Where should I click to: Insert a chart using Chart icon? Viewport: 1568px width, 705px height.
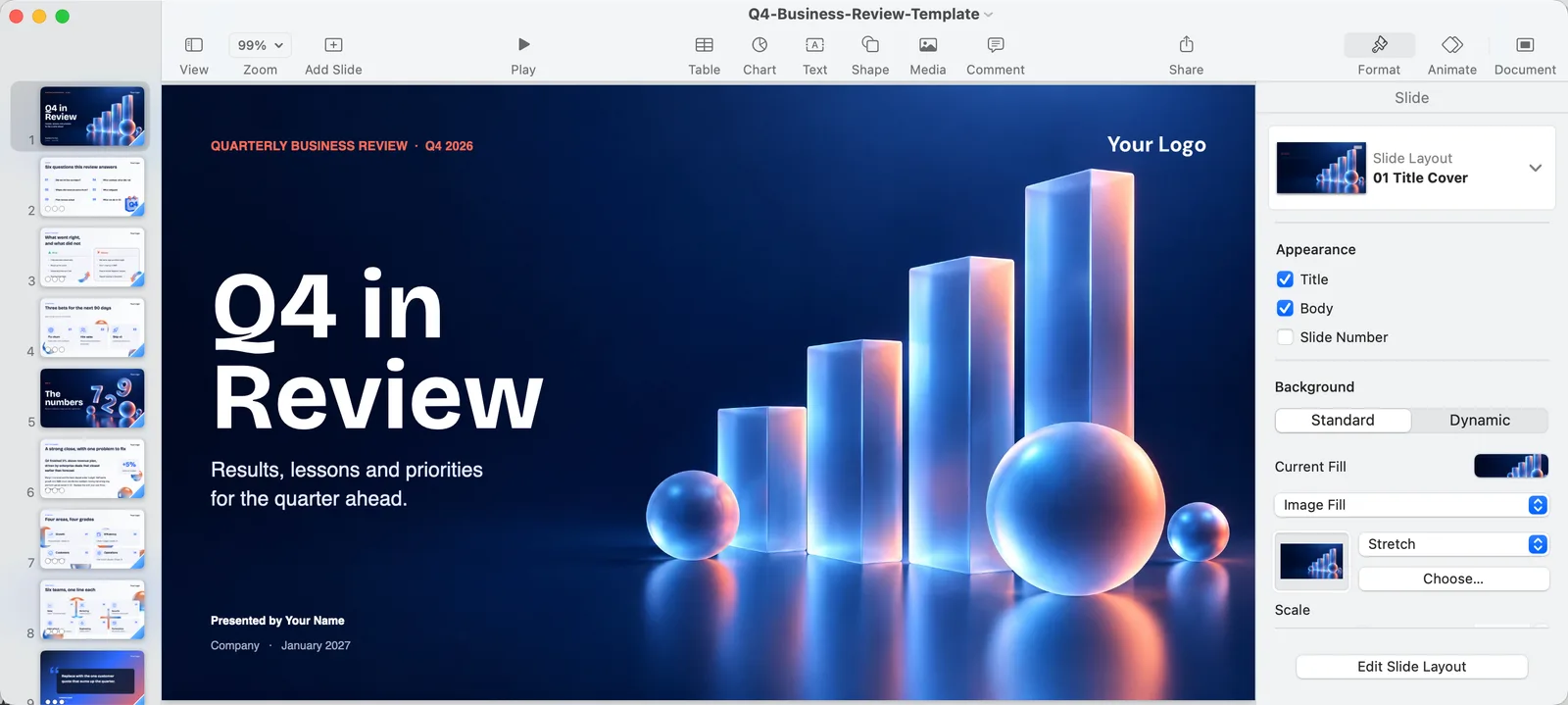coord(759,44)
